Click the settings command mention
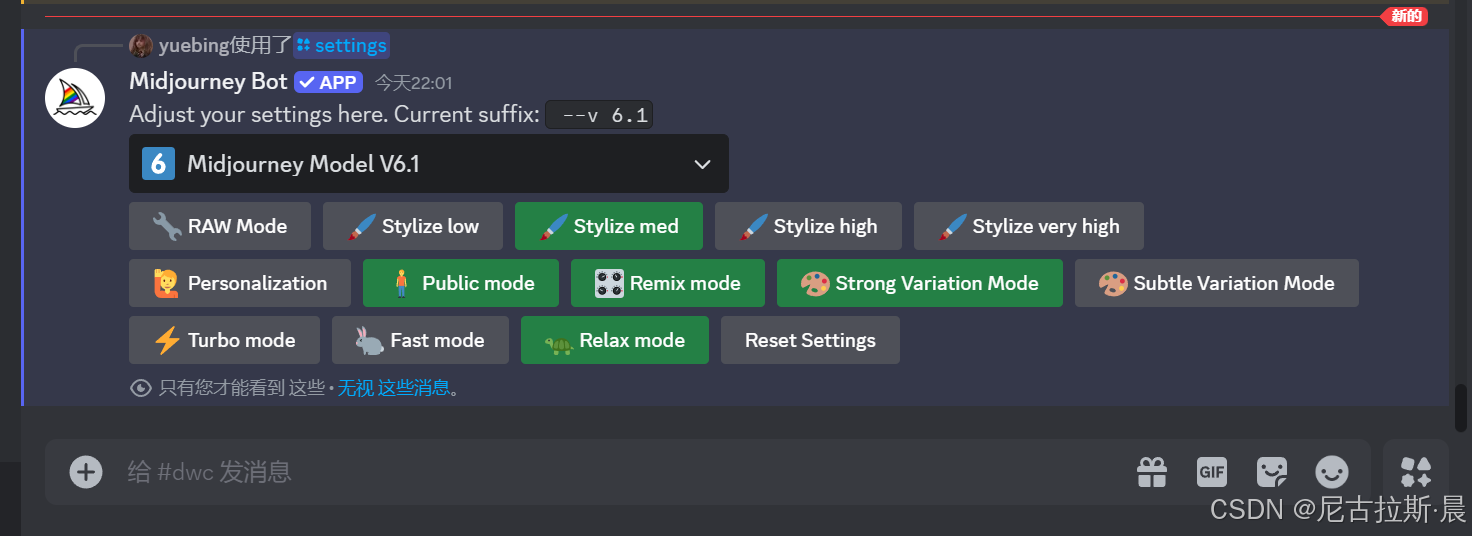 341,45
